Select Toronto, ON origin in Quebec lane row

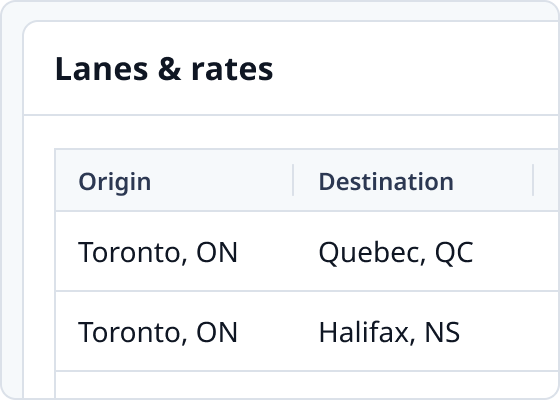point(158,252)
